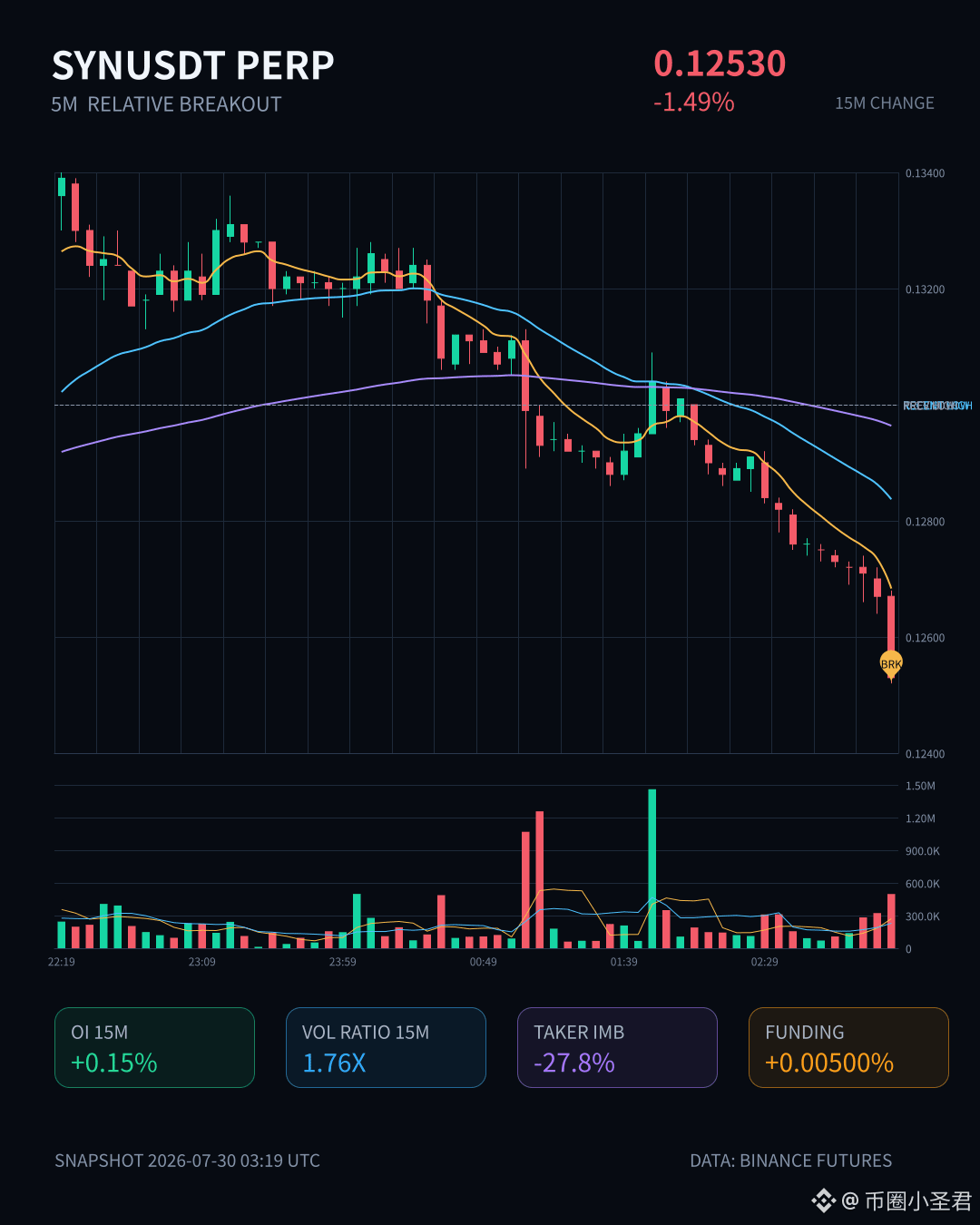This screenshot has width=980, height=1225.
Task: Click the recent high dashed line label
Action: pyautogui.click(x=937, y=406)
